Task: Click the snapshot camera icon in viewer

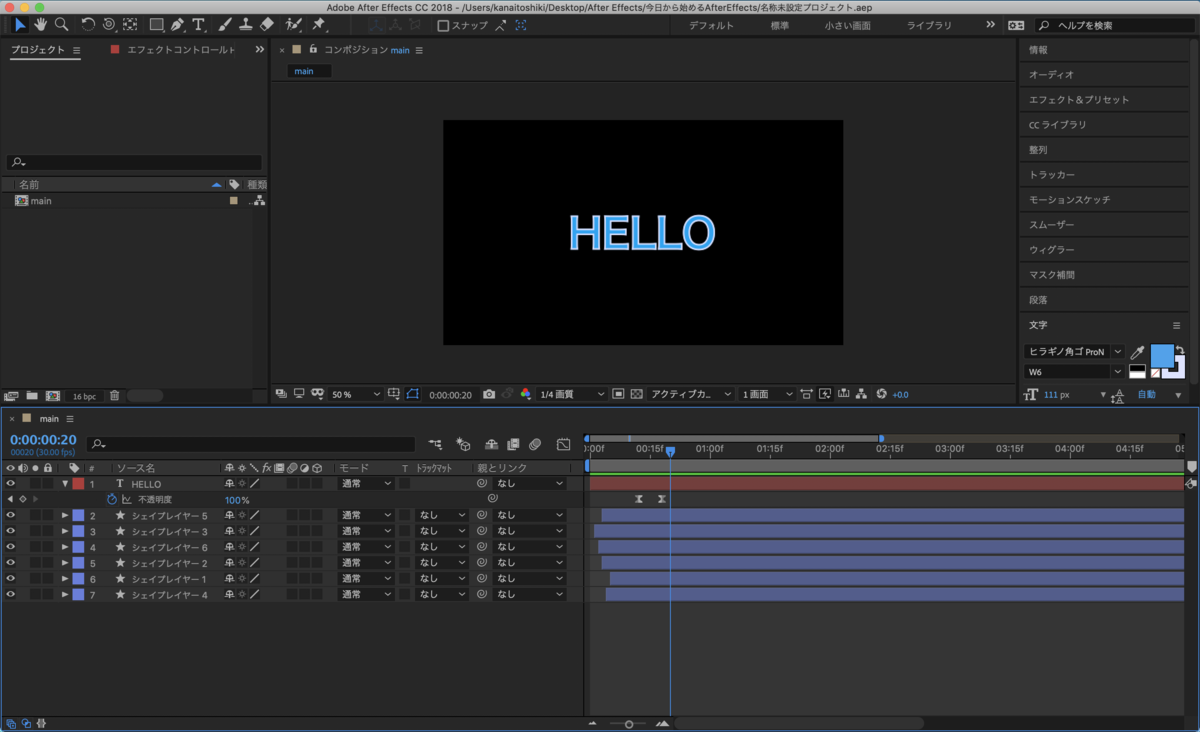Action: click(489, 394)
